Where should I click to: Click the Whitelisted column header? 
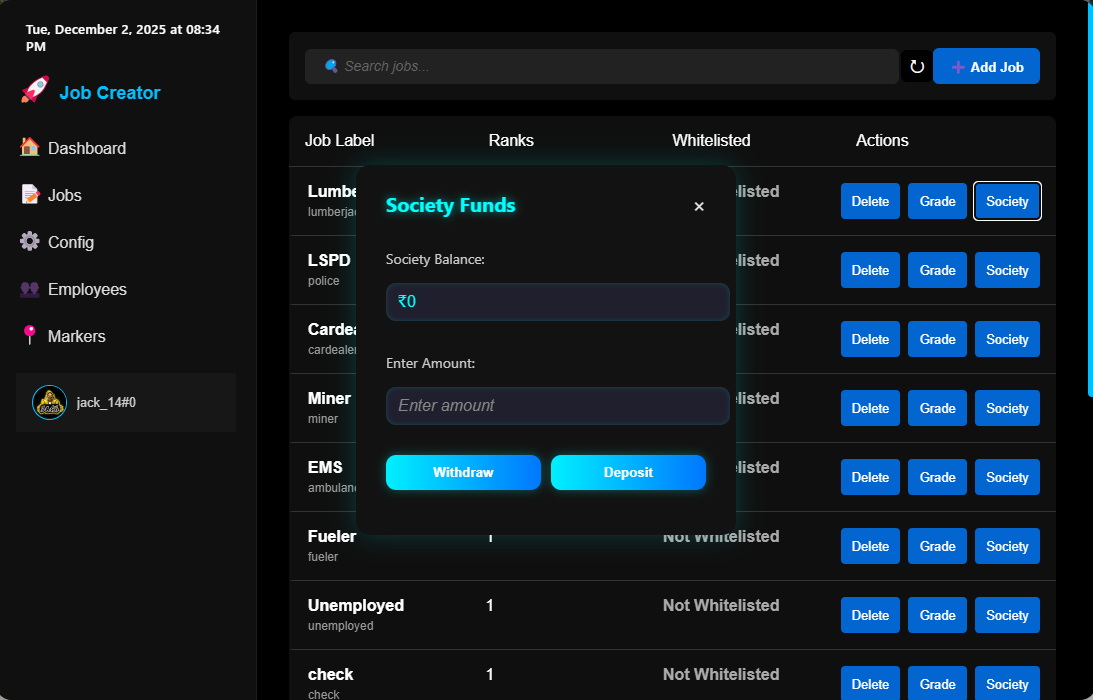point(711,140)
